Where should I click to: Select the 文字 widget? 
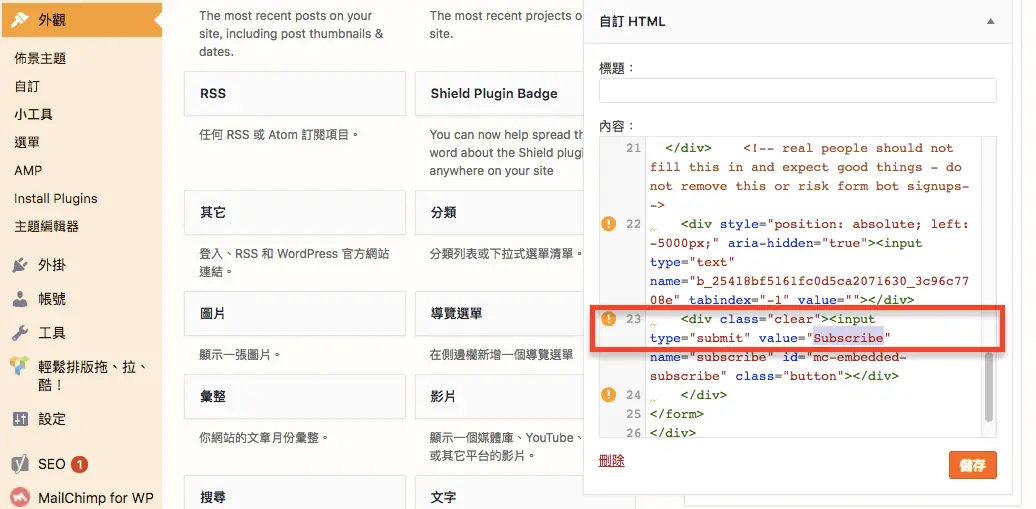pos(499,494)
